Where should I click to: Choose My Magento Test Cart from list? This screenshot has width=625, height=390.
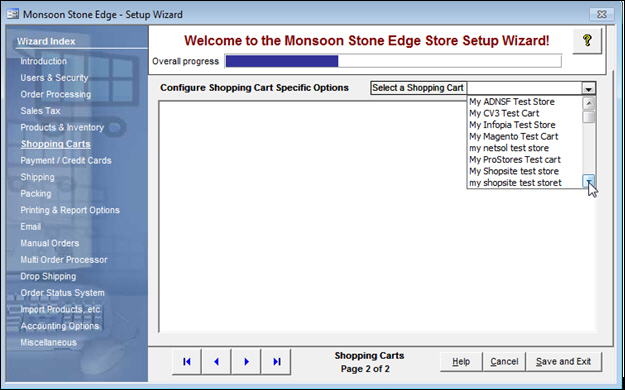coord(513,136)
